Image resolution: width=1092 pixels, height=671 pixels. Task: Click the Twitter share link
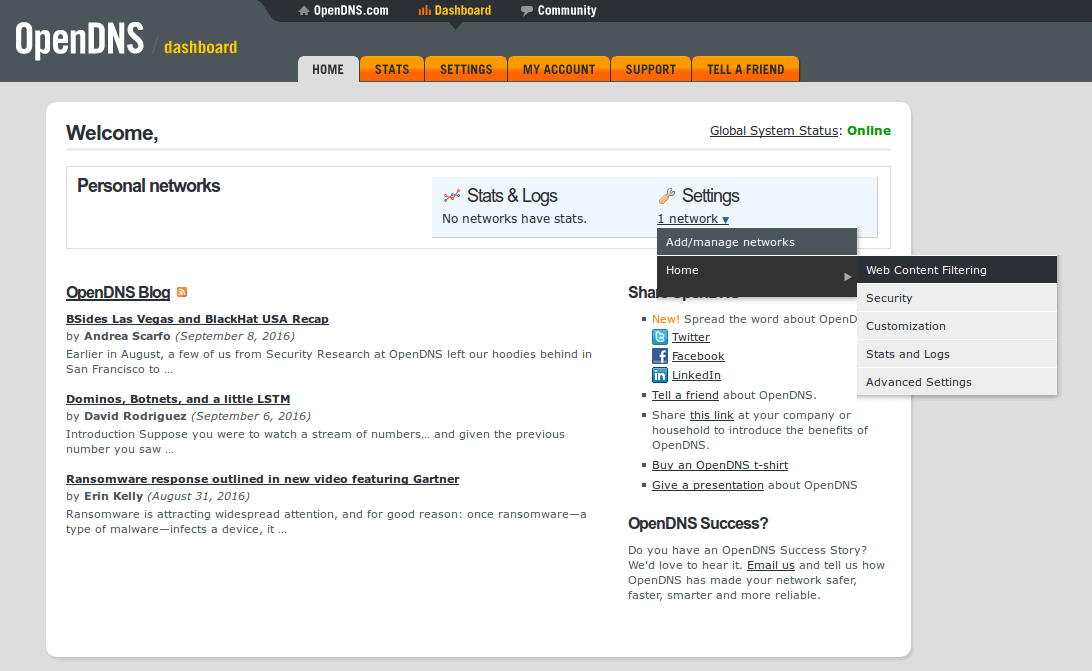[691, 337]
